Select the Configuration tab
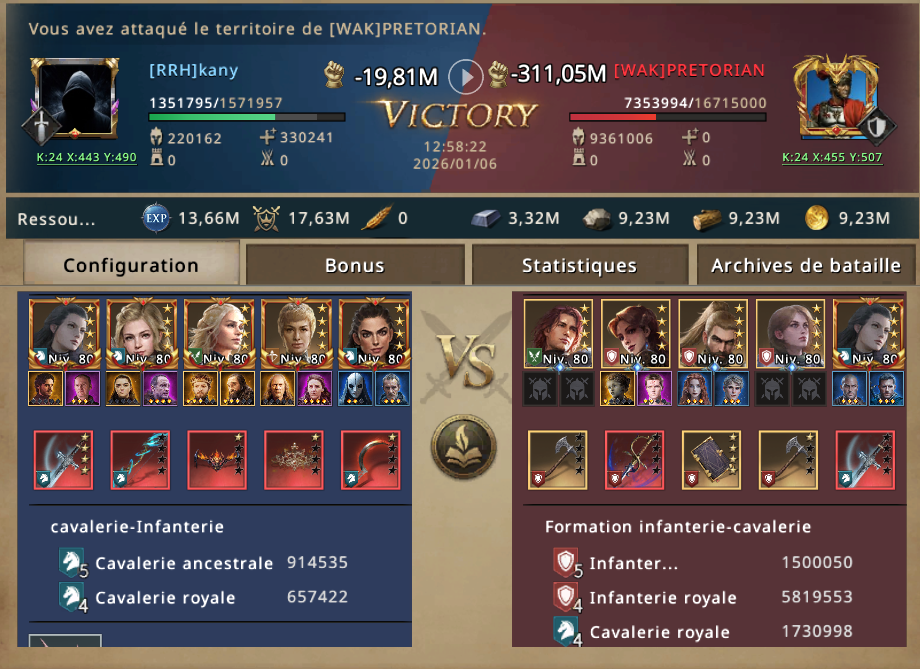Screen dimensions: 920x669 (x=131, y=264)
